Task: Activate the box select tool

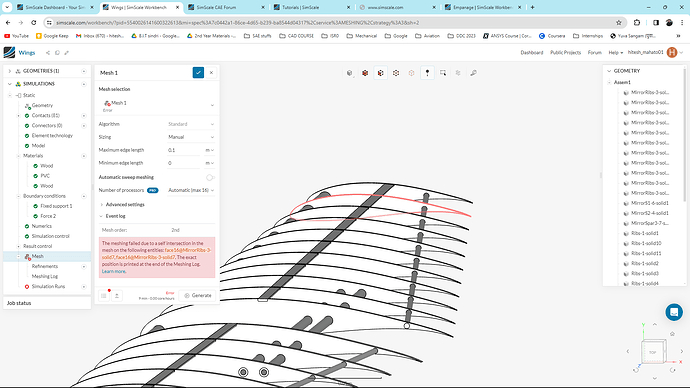Action: 443,73
